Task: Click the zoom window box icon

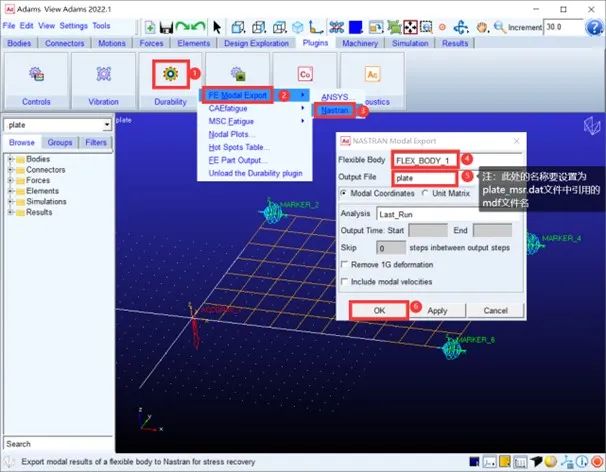Action: coord(426,27)
